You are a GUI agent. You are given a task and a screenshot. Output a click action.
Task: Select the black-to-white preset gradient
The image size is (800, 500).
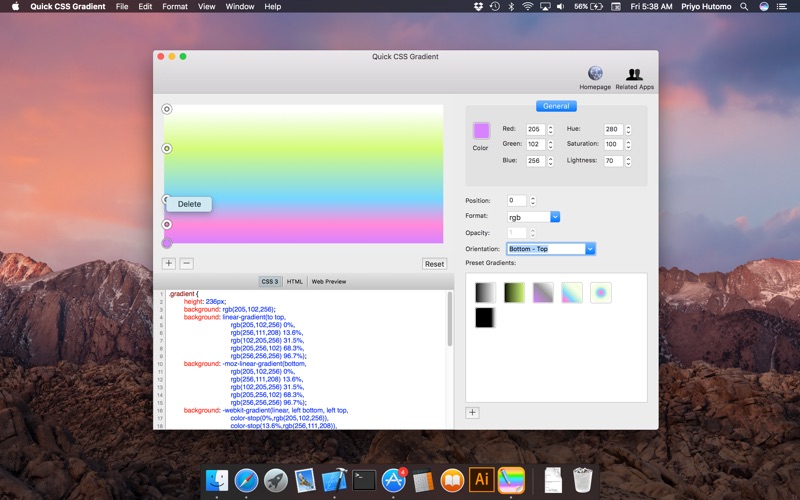(484, 292)
